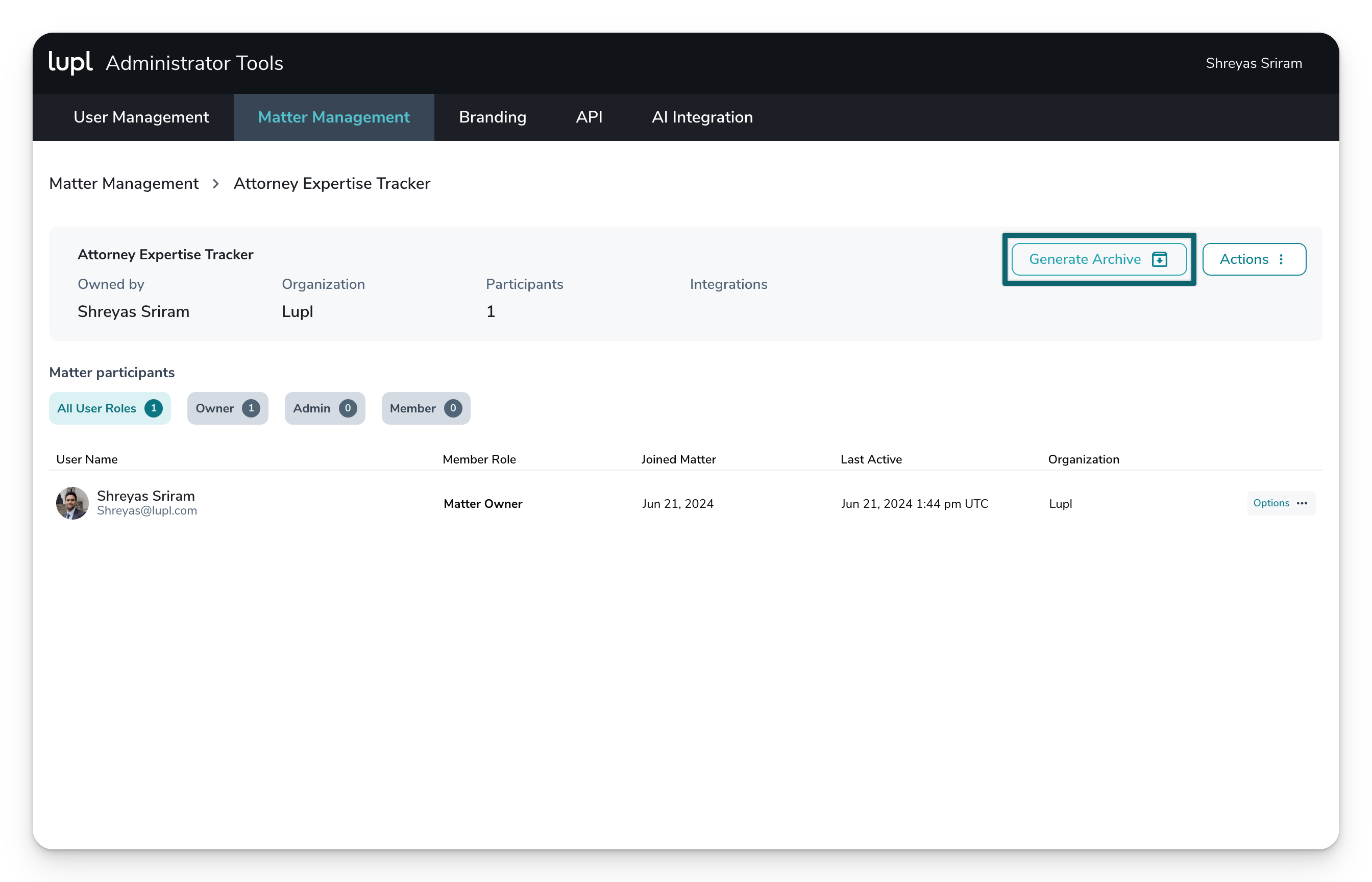Click Shreyas Sriram's avatar photo

tap(72, 503)
